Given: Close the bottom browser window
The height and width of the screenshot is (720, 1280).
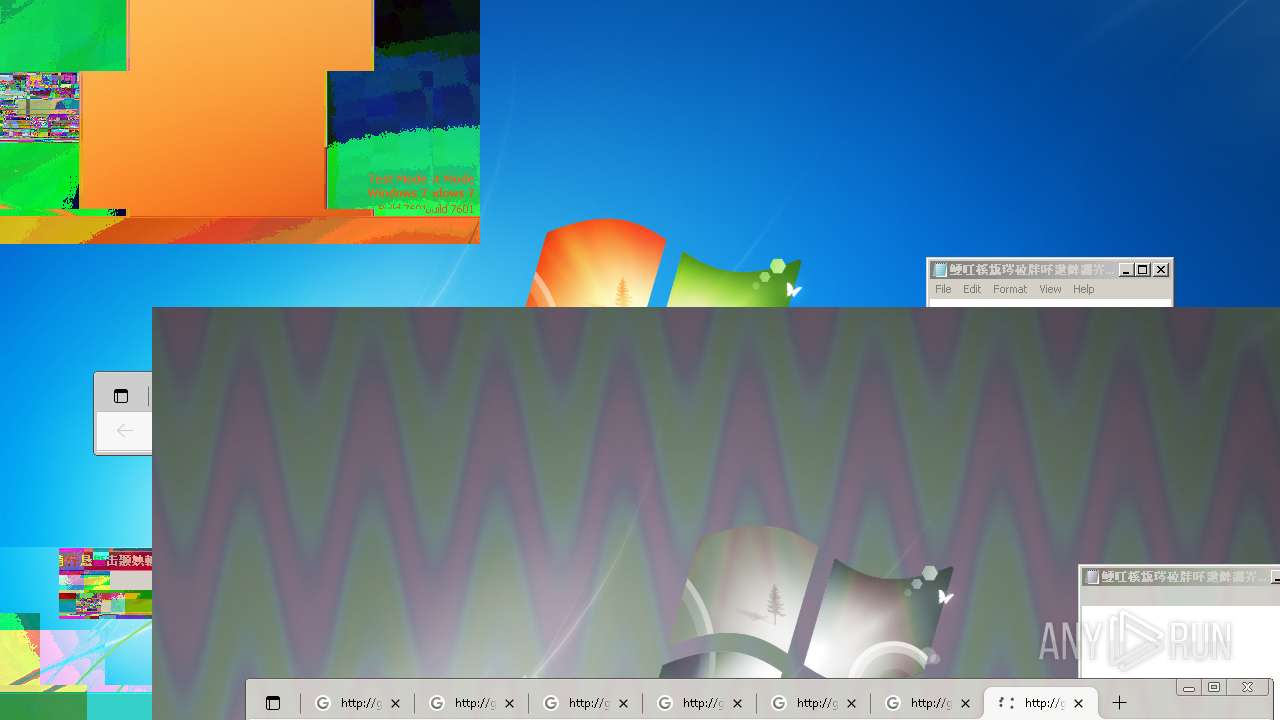Looking at the screenshot, I should click(x=1248, y=688).
